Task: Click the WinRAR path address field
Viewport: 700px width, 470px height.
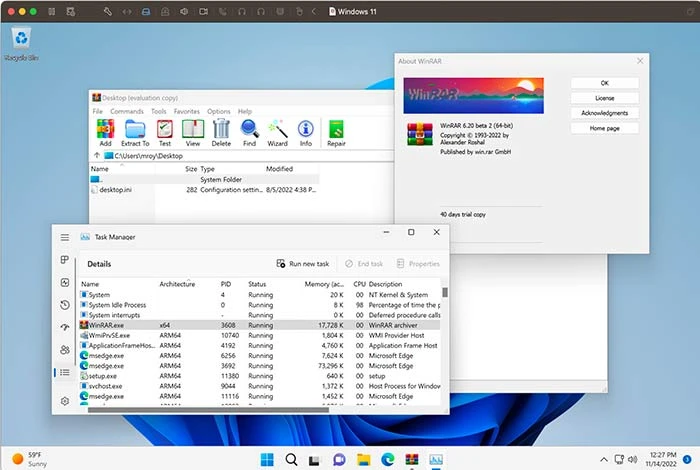Action: pos(248,156)
